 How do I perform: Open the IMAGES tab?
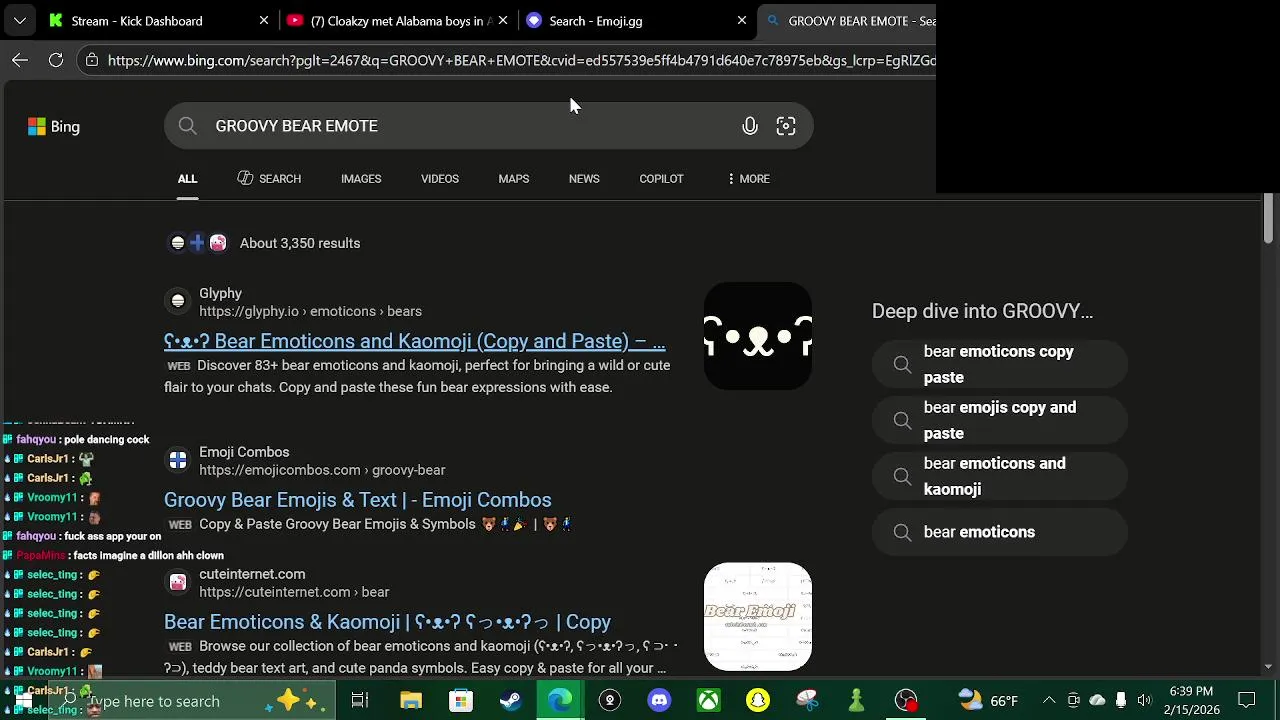pos(361,179)
